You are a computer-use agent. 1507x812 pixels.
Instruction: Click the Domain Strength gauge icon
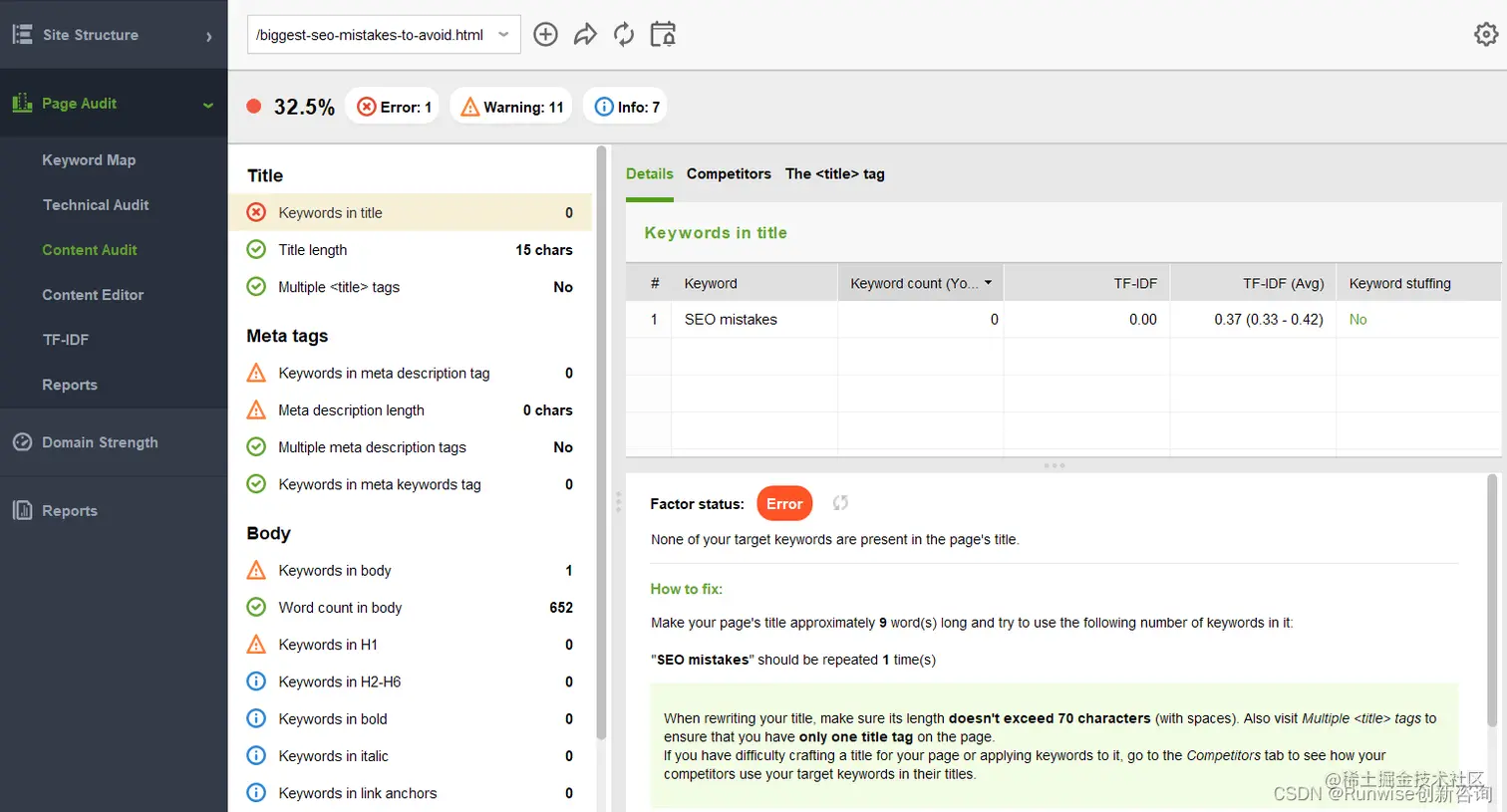22,442
